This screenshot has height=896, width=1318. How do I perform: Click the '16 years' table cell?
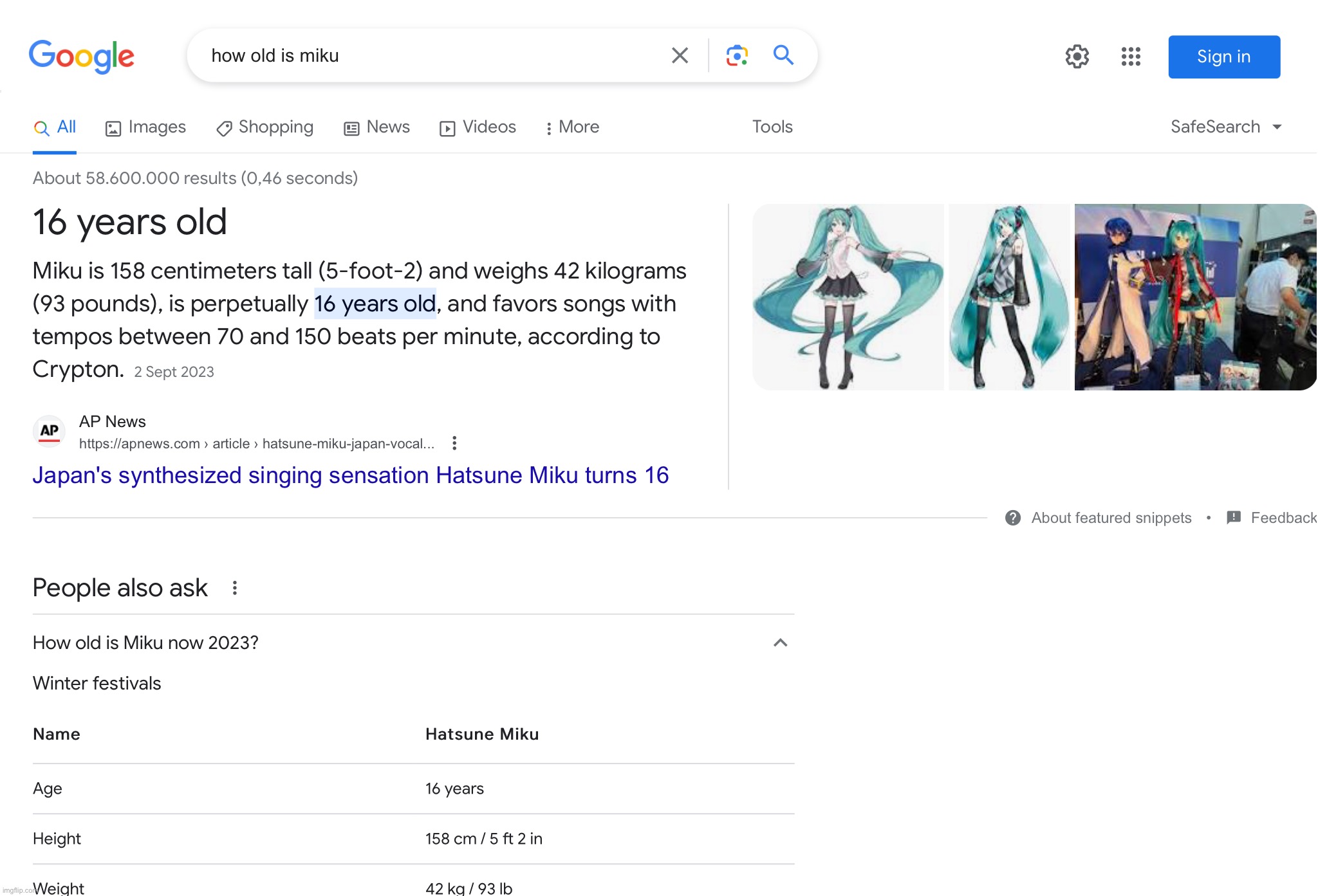454,789
